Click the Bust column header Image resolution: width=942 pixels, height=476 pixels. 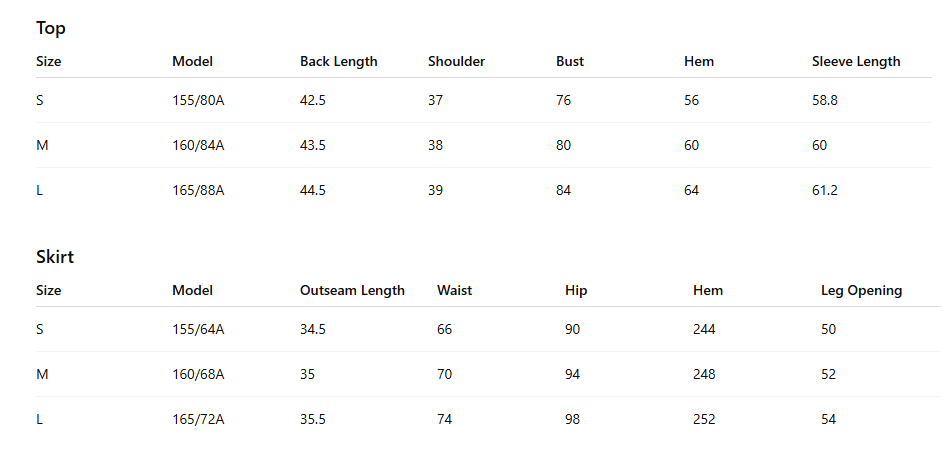(570, 61)
